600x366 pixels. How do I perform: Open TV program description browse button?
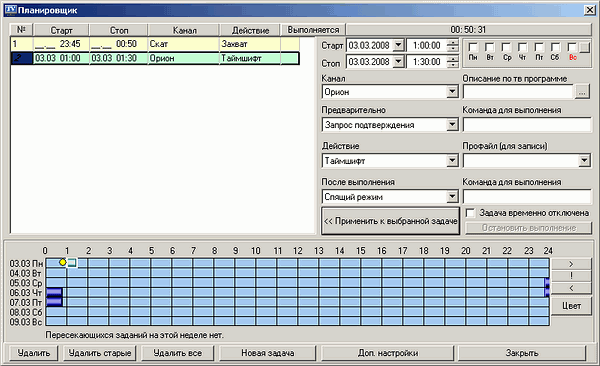pyautogui.click(x=582, y=92)
